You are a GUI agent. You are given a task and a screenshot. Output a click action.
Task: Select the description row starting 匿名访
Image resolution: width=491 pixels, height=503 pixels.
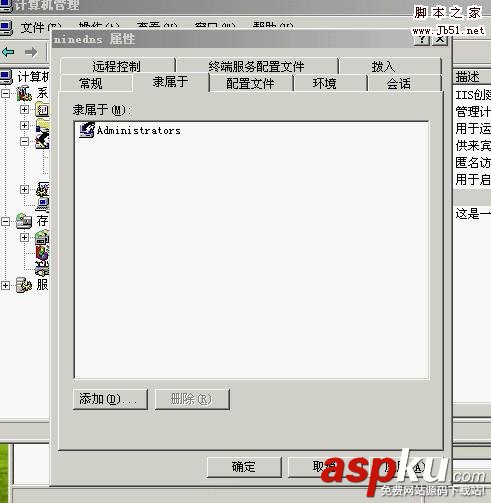473,163
